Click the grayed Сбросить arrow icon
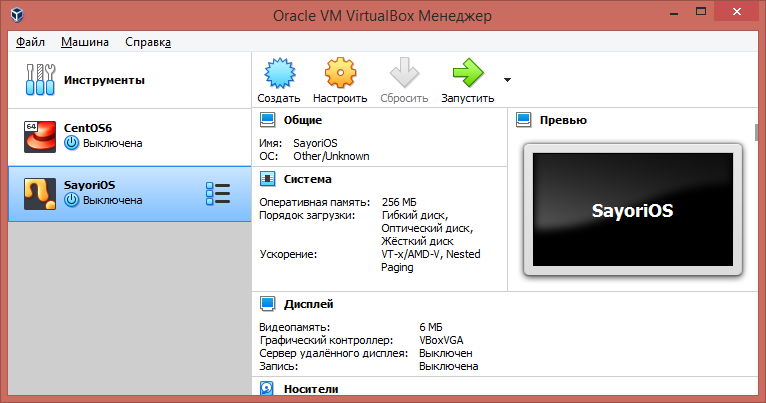This screenshot has width=766, height=403. (x=404, y=73)
